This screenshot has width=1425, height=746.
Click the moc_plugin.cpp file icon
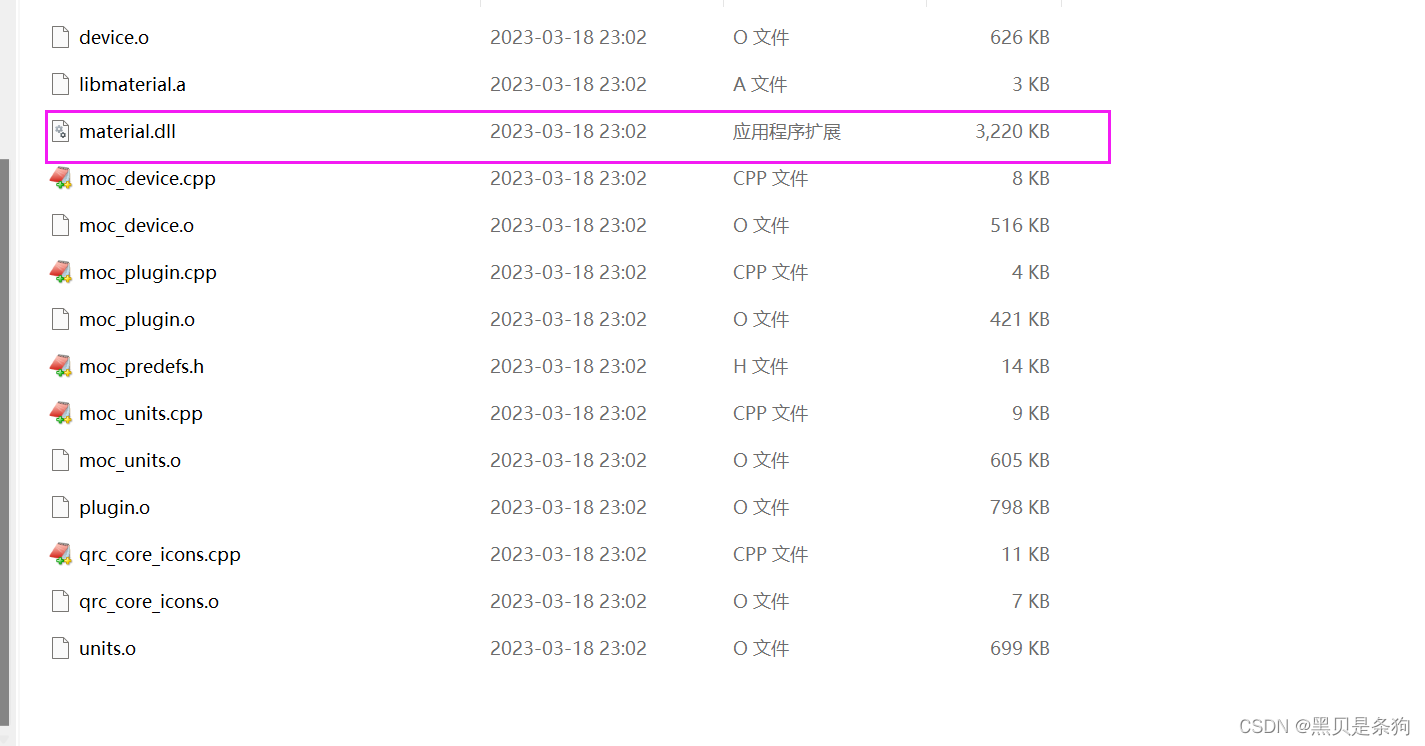tap(60, 271)
